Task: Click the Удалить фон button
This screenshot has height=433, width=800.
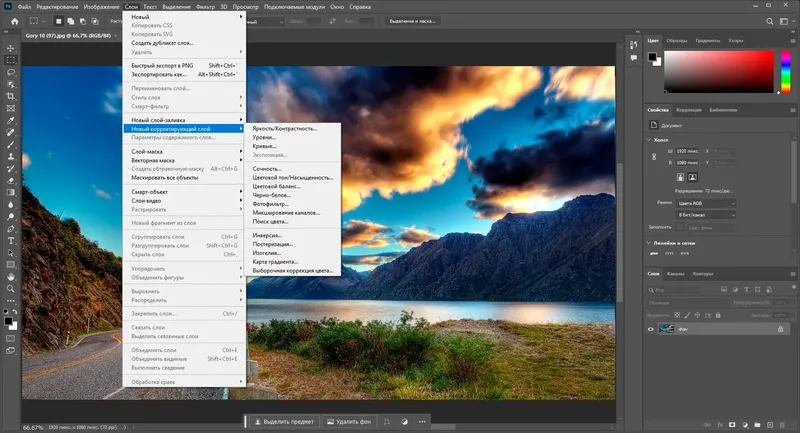Action: coord(349,421)
